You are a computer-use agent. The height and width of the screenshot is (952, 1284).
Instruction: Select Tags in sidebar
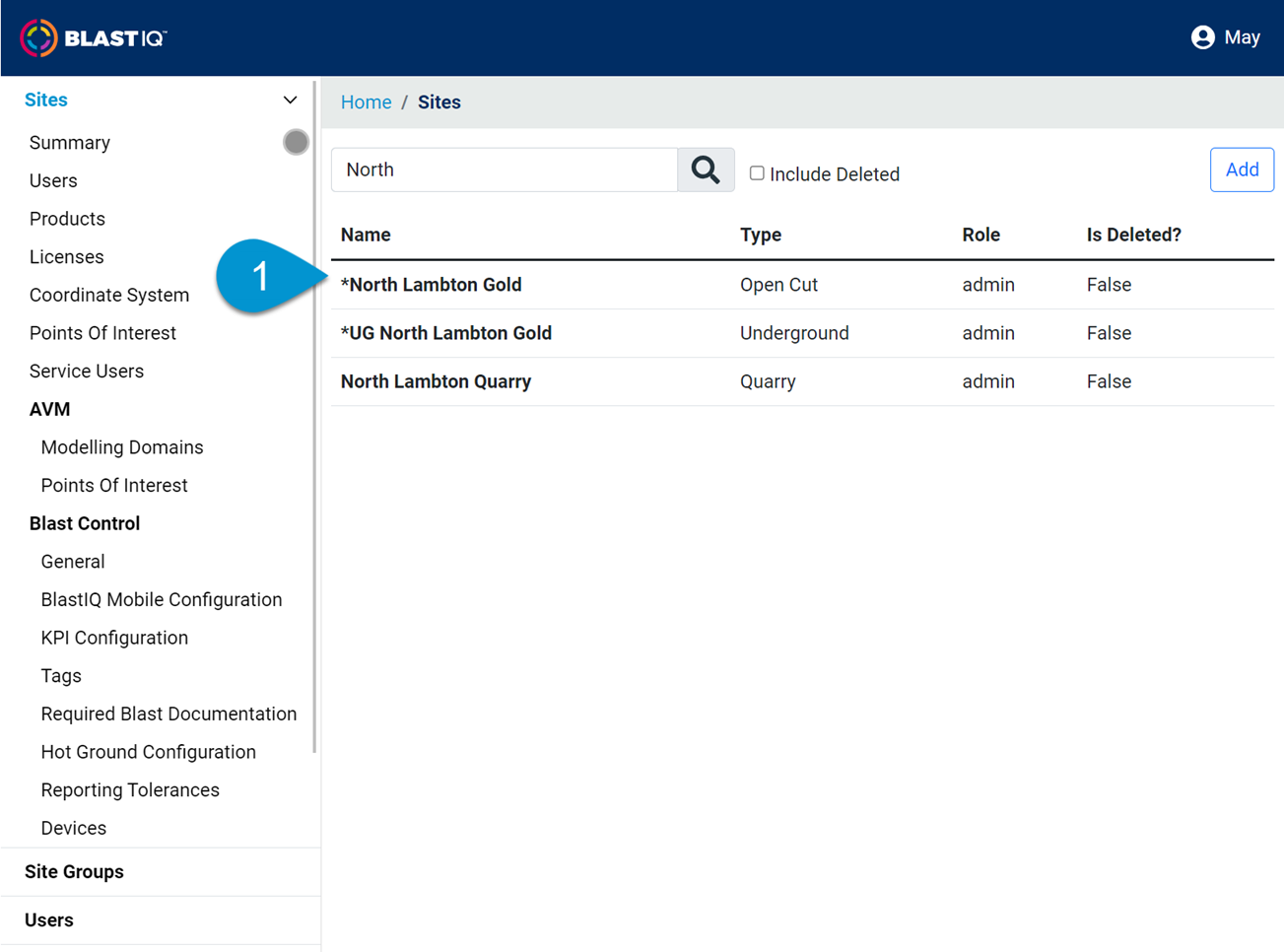[61, 676]
